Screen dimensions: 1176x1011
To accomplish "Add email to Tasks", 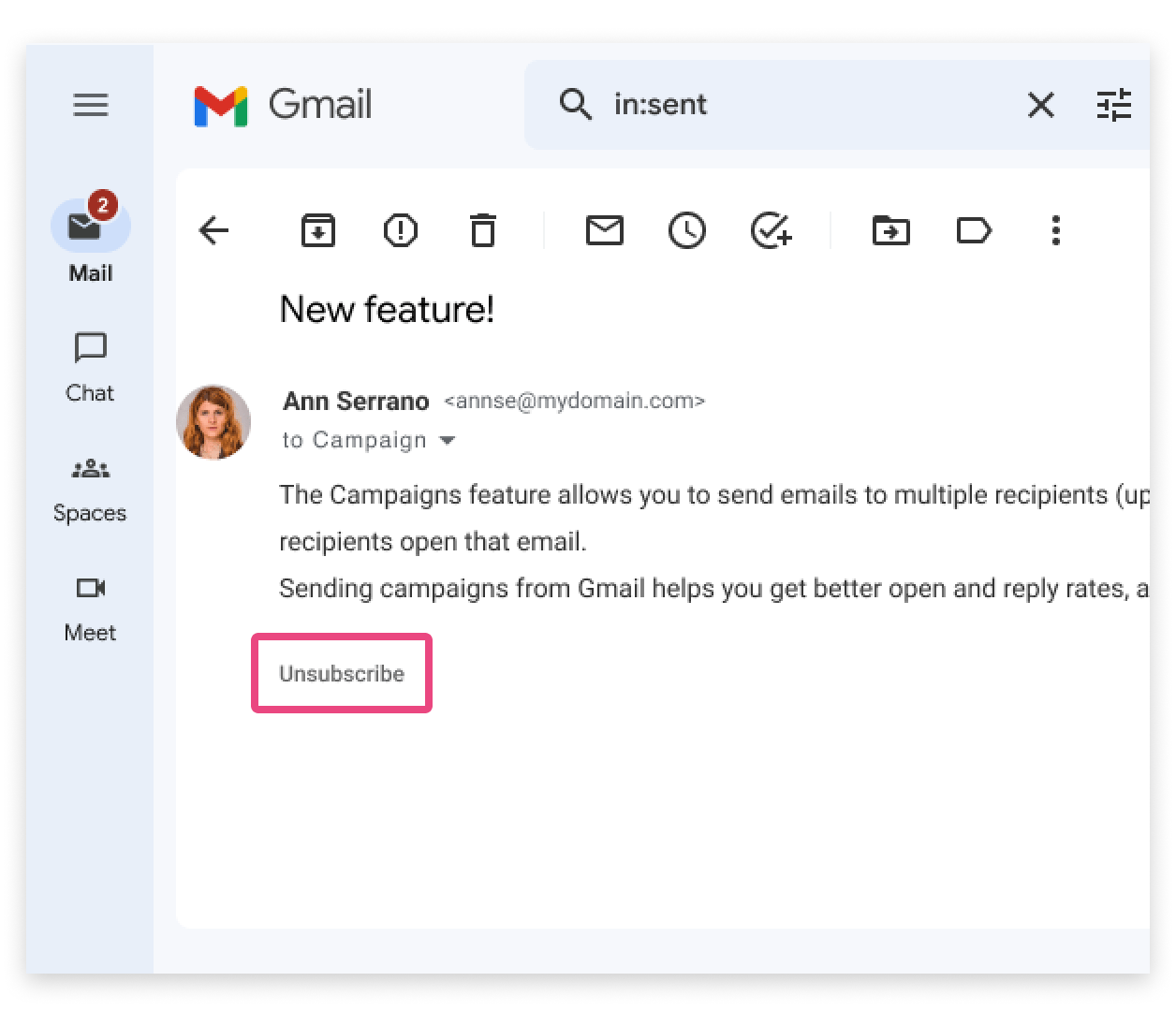I will point(771,231).
